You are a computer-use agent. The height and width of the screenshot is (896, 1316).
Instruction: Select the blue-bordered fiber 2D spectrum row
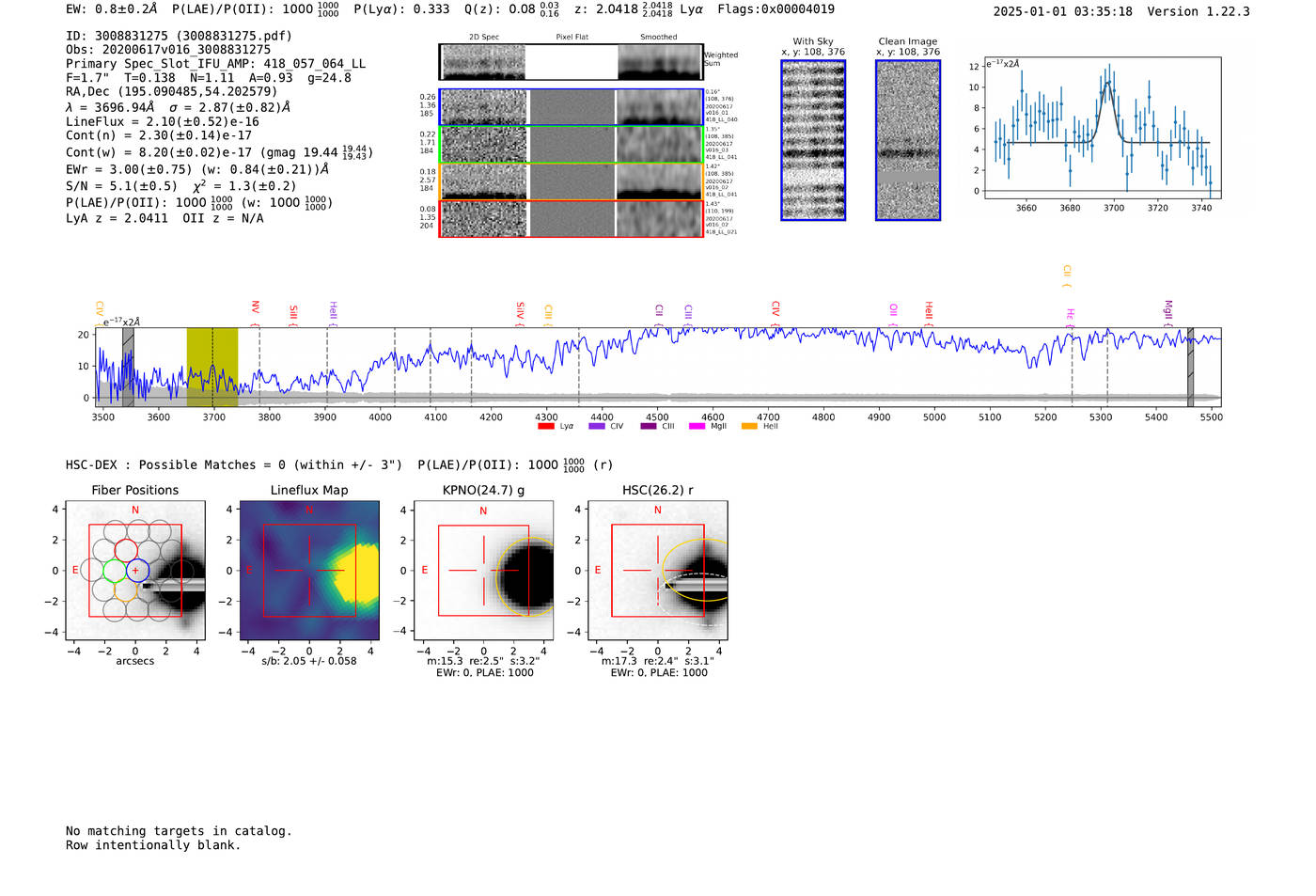(x=571, y=107)
